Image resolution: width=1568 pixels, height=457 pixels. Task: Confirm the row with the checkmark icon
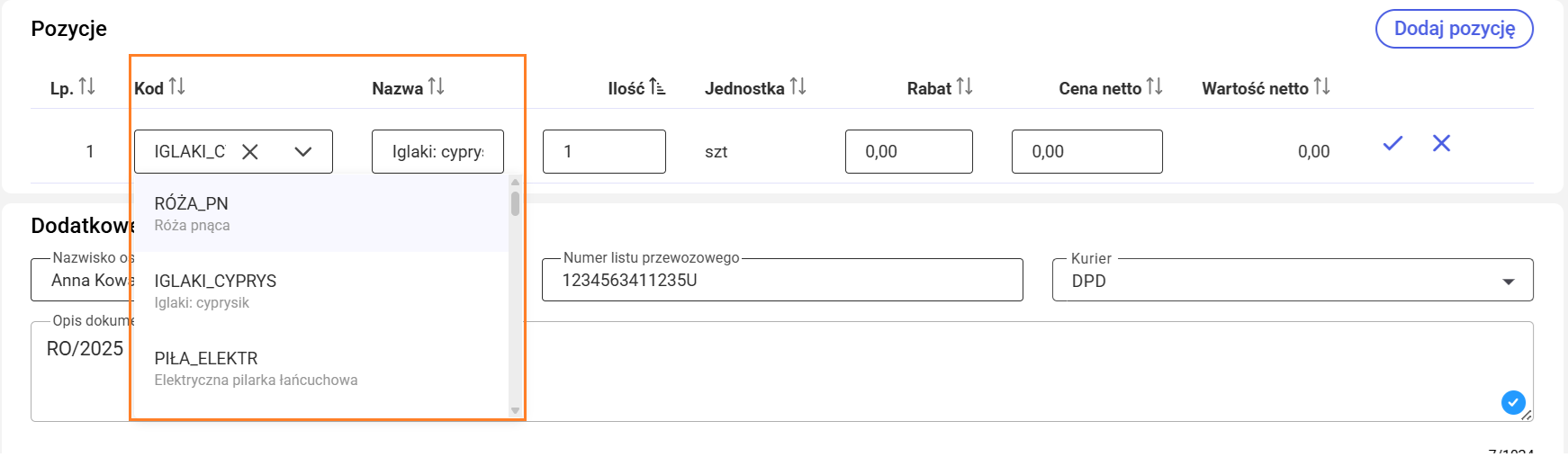point(1392,143)
